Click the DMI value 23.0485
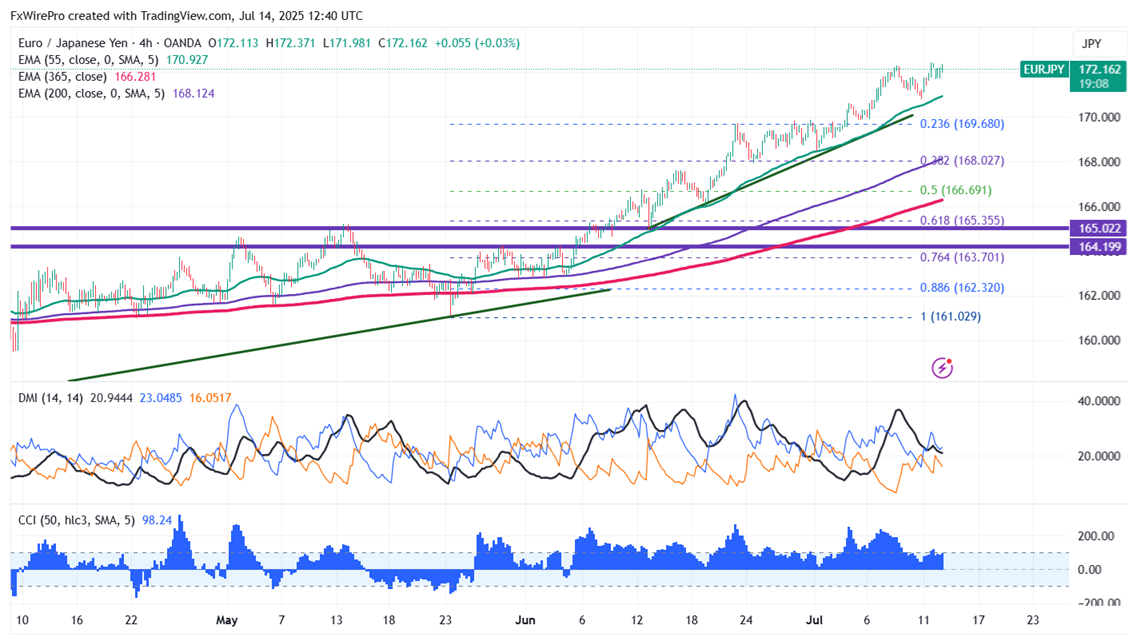 (160, 398)
